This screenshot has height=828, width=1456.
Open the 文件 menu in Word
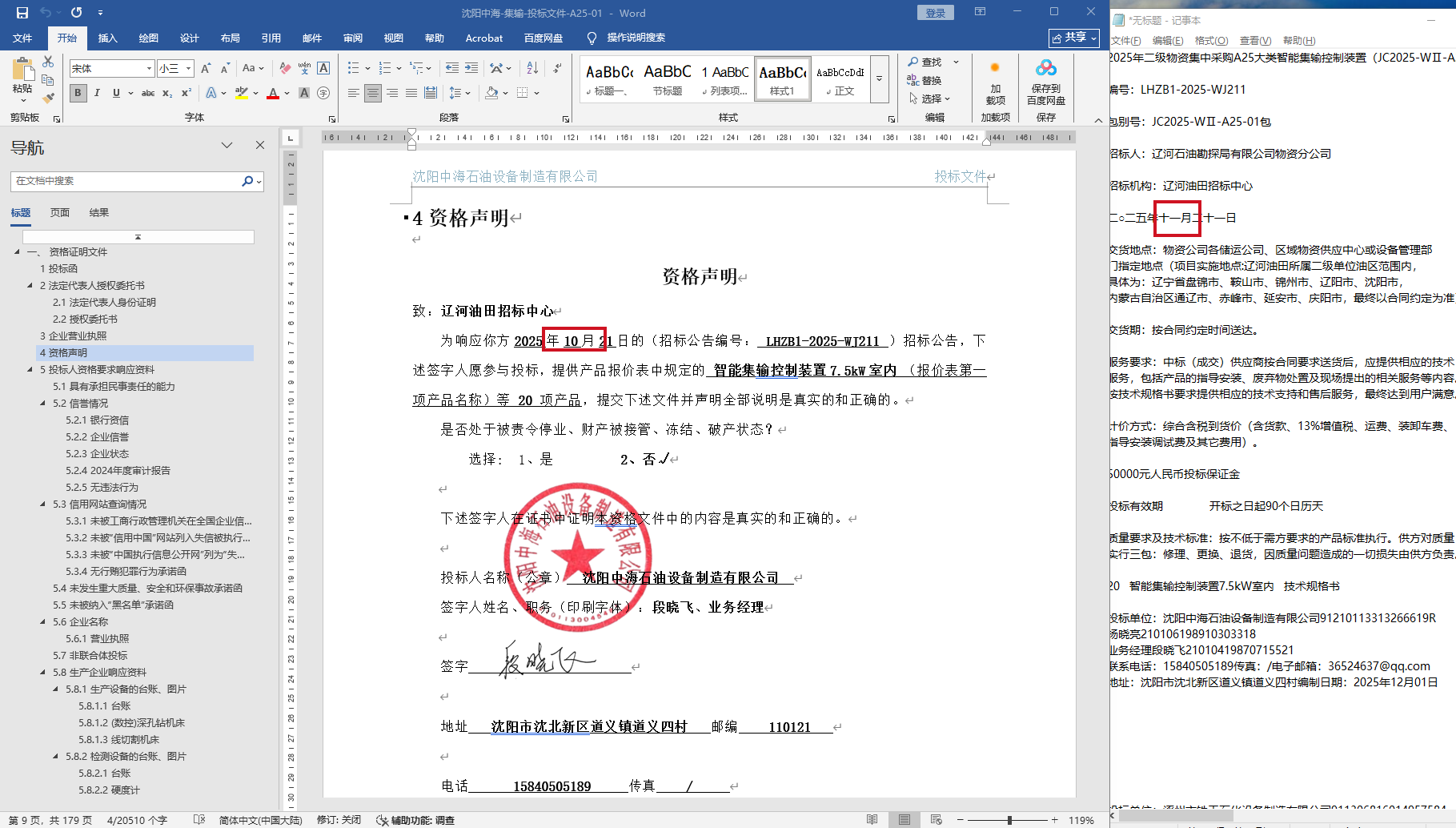coord(22,38)
